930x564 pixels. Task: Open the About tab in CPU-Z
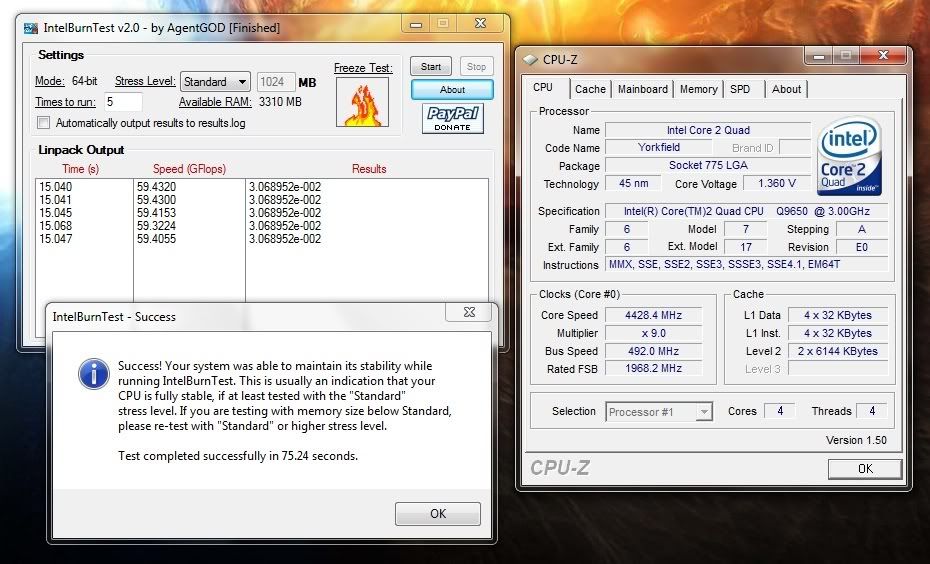(786, 89)
